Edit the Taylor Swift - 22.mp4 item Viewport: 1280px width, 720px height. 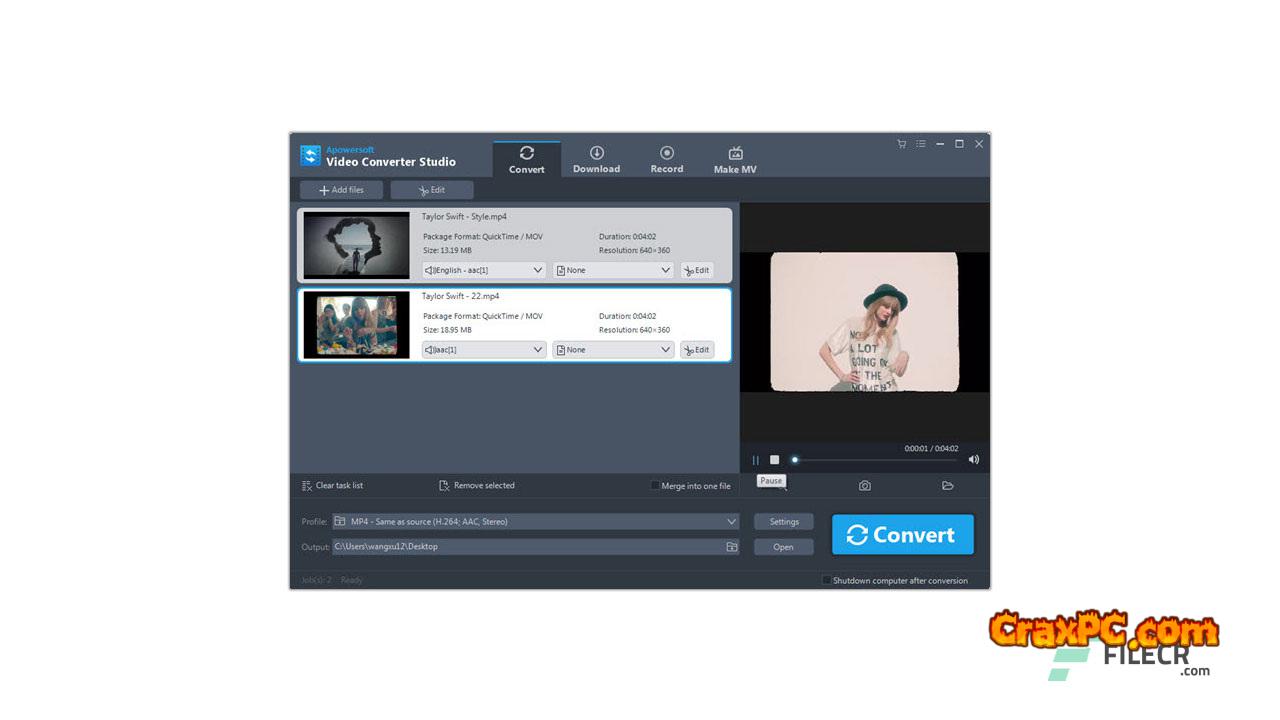[697, 350]
